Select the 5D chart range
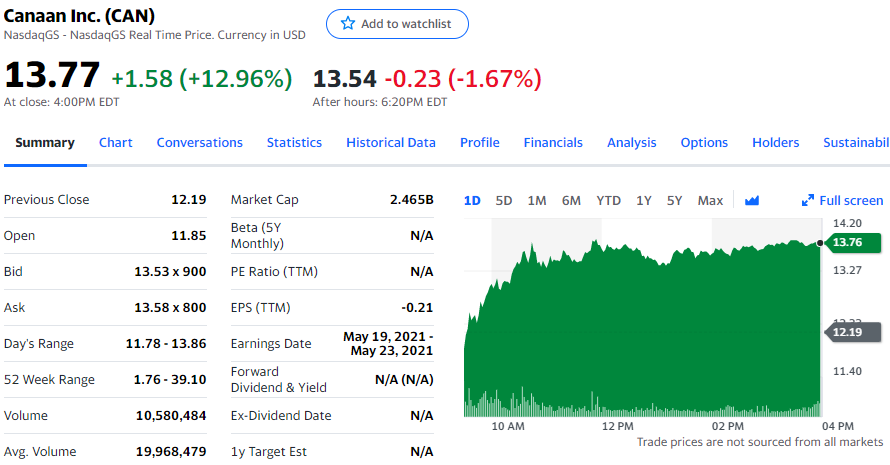Viewport: 890px width, 465px height. [503, 200]
